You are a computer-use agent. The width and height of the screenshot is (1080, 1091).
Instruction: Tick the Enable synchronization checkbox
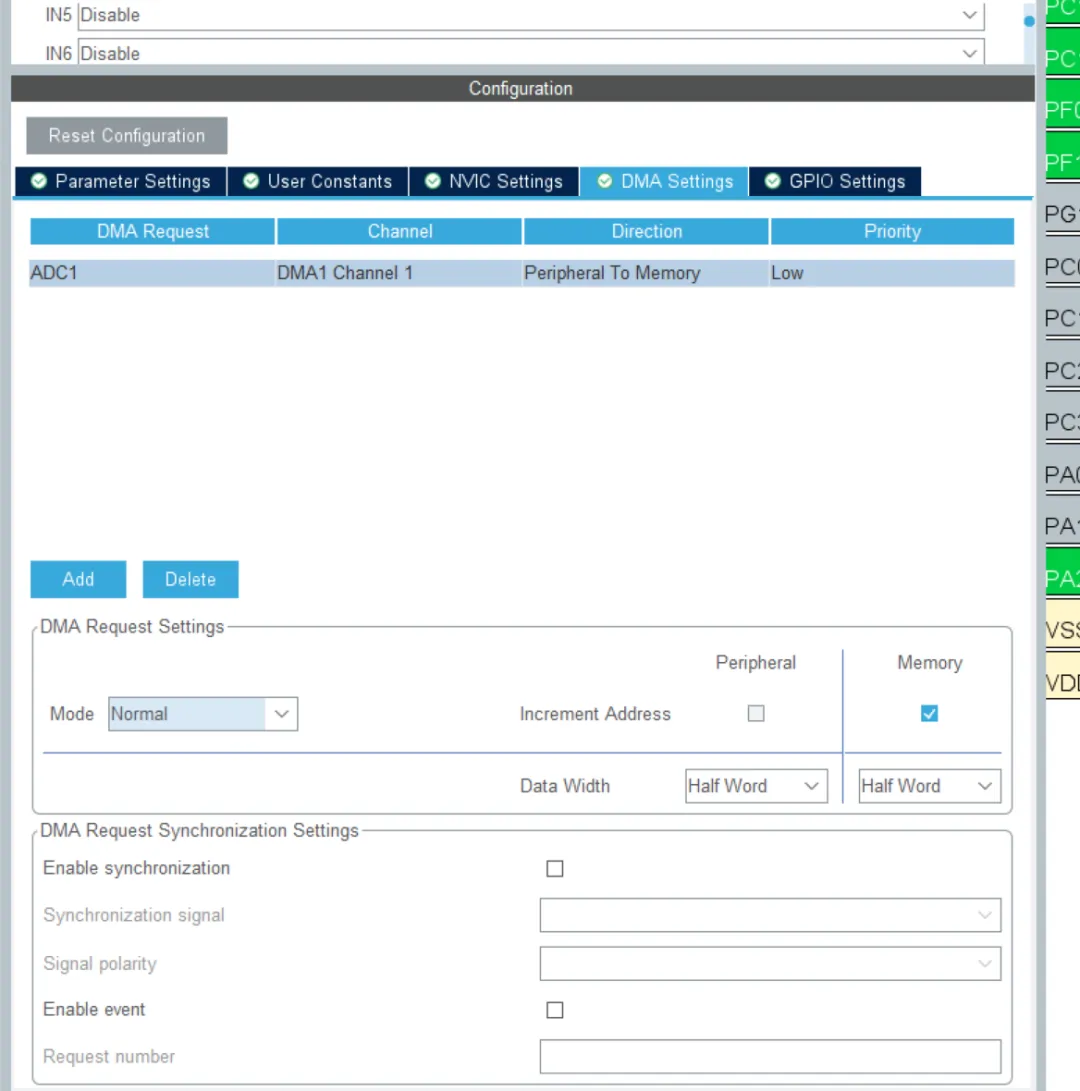click(x=555, y=869)
